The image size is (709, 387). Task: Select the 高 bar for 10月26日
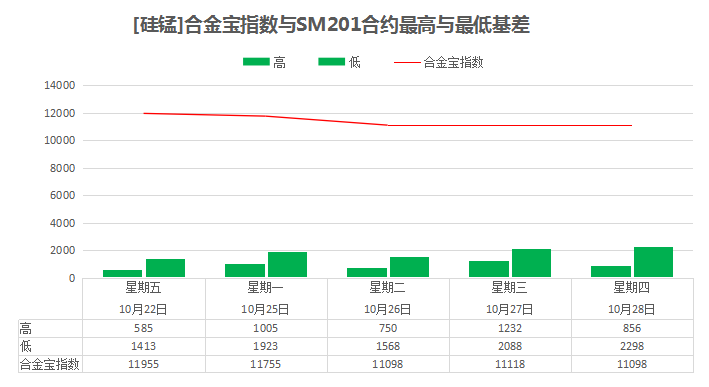[x=367, y=273]
